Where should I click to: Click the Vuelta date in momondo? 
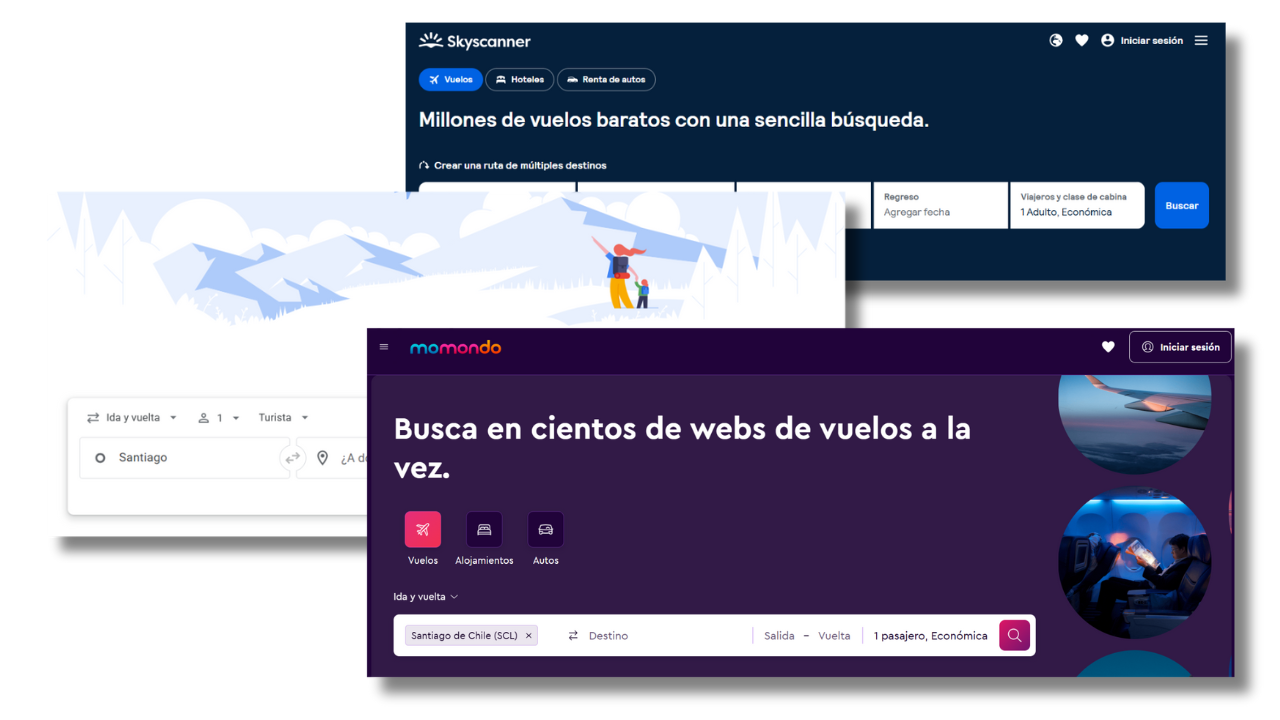[834, 636]
